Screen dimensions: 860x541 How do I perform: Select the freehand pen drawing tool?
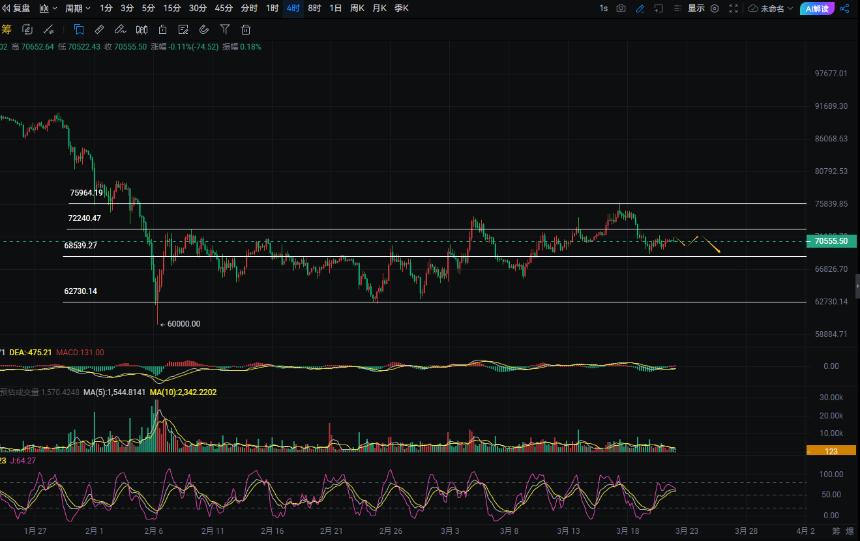pos(120,30)
